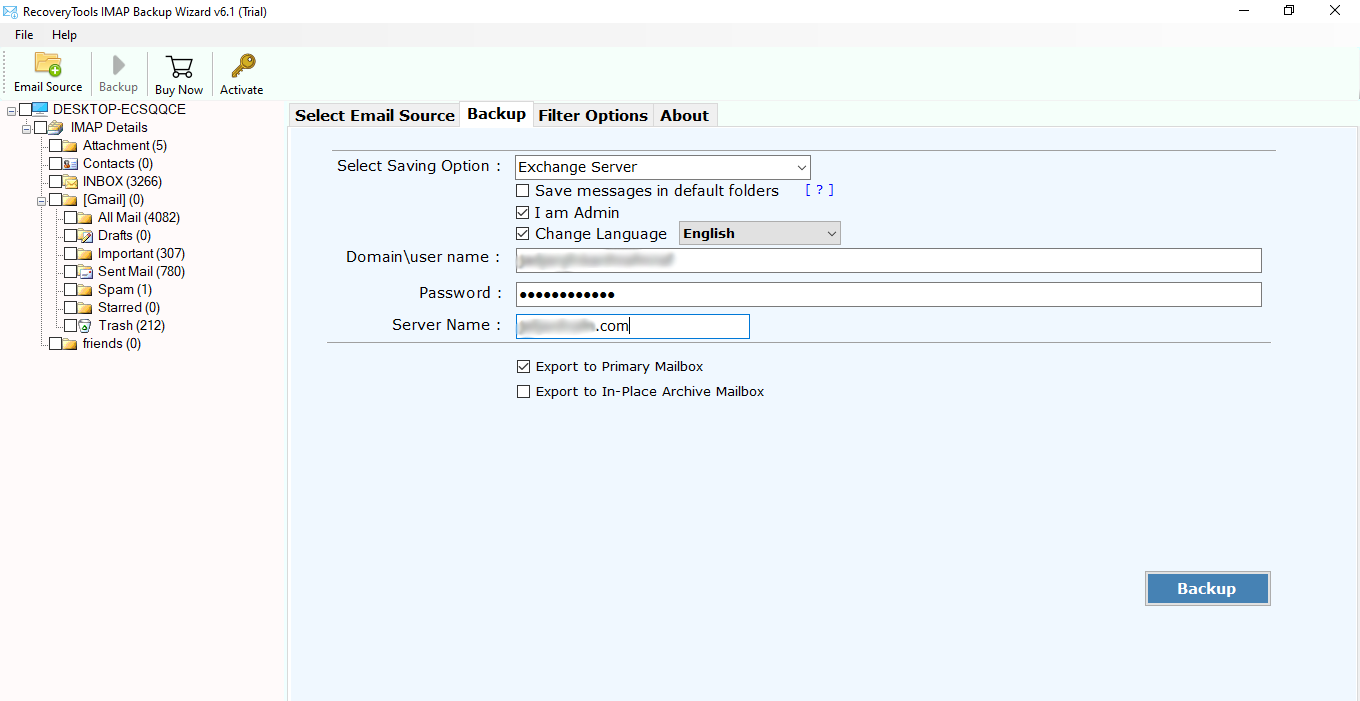Click the Sent Mail folder icon

point(86,272)
